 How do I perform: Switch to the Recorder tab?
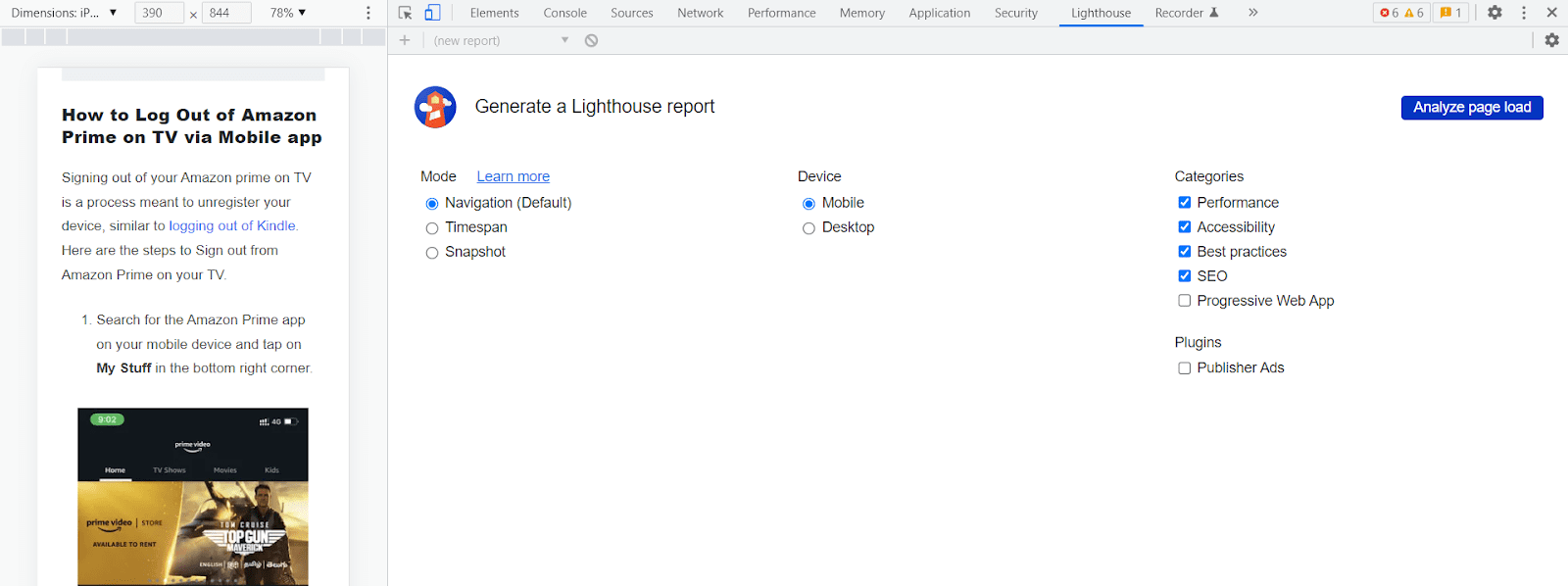point(1187,13)
